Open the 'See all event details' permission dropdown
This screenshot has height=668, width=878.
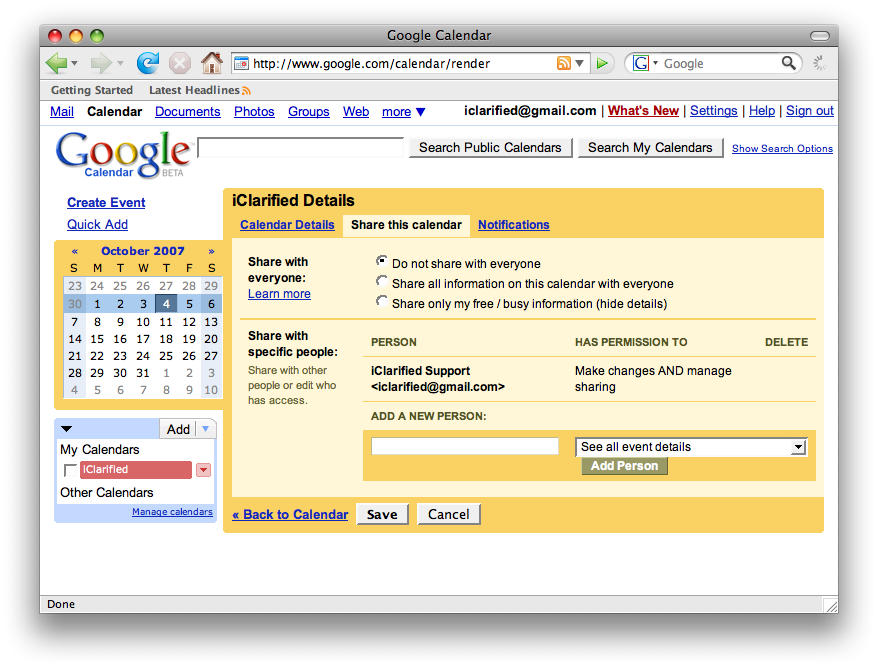pos(691,447)
